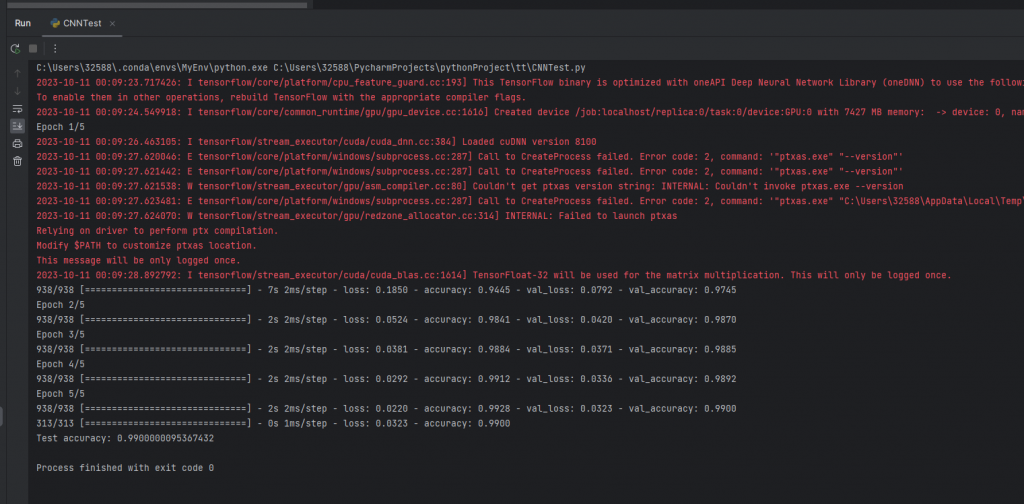Select the CNNTest run tab

pyautogui.click(x=77, y=24)
